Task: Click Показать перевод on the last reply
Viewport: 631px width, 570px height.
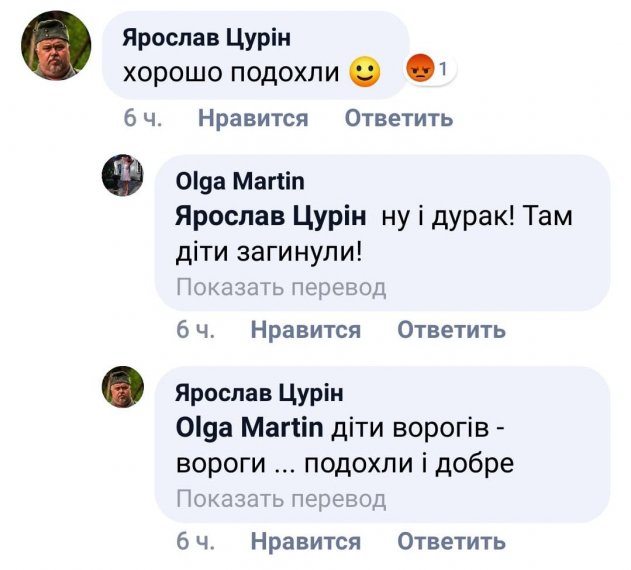Action: pos(280,499)
